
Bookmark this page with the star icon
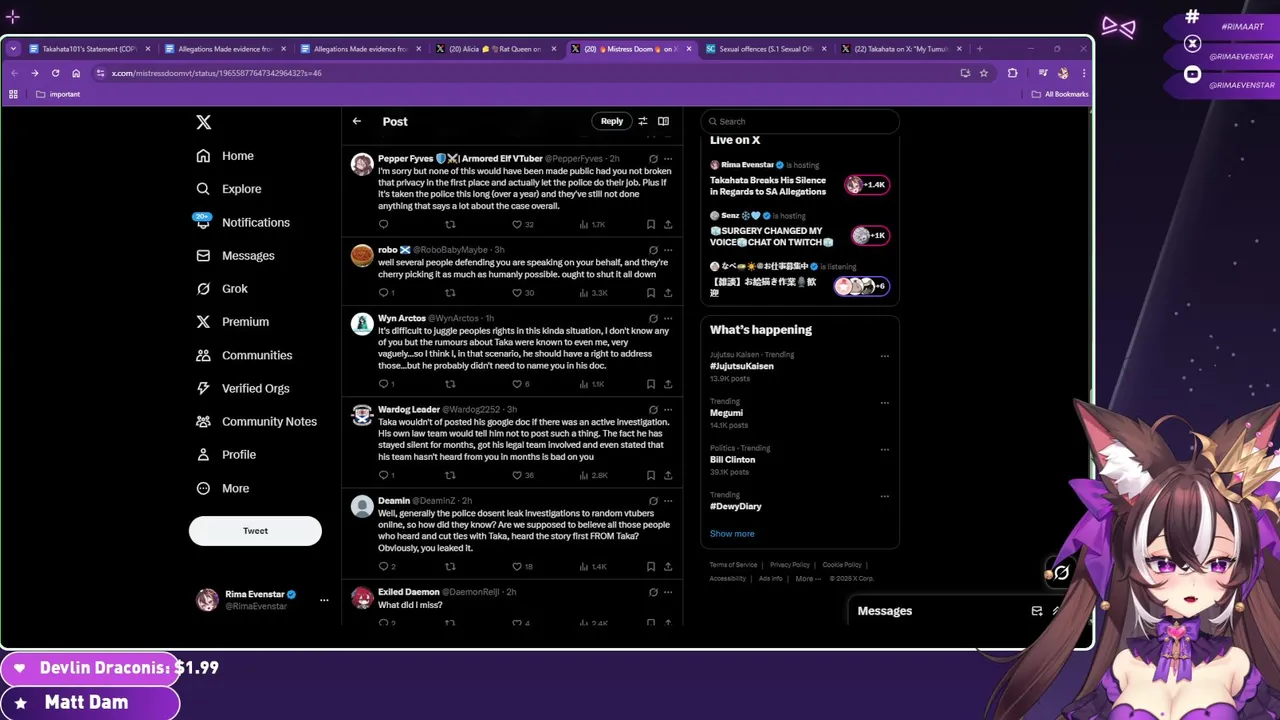click(984, 73)
